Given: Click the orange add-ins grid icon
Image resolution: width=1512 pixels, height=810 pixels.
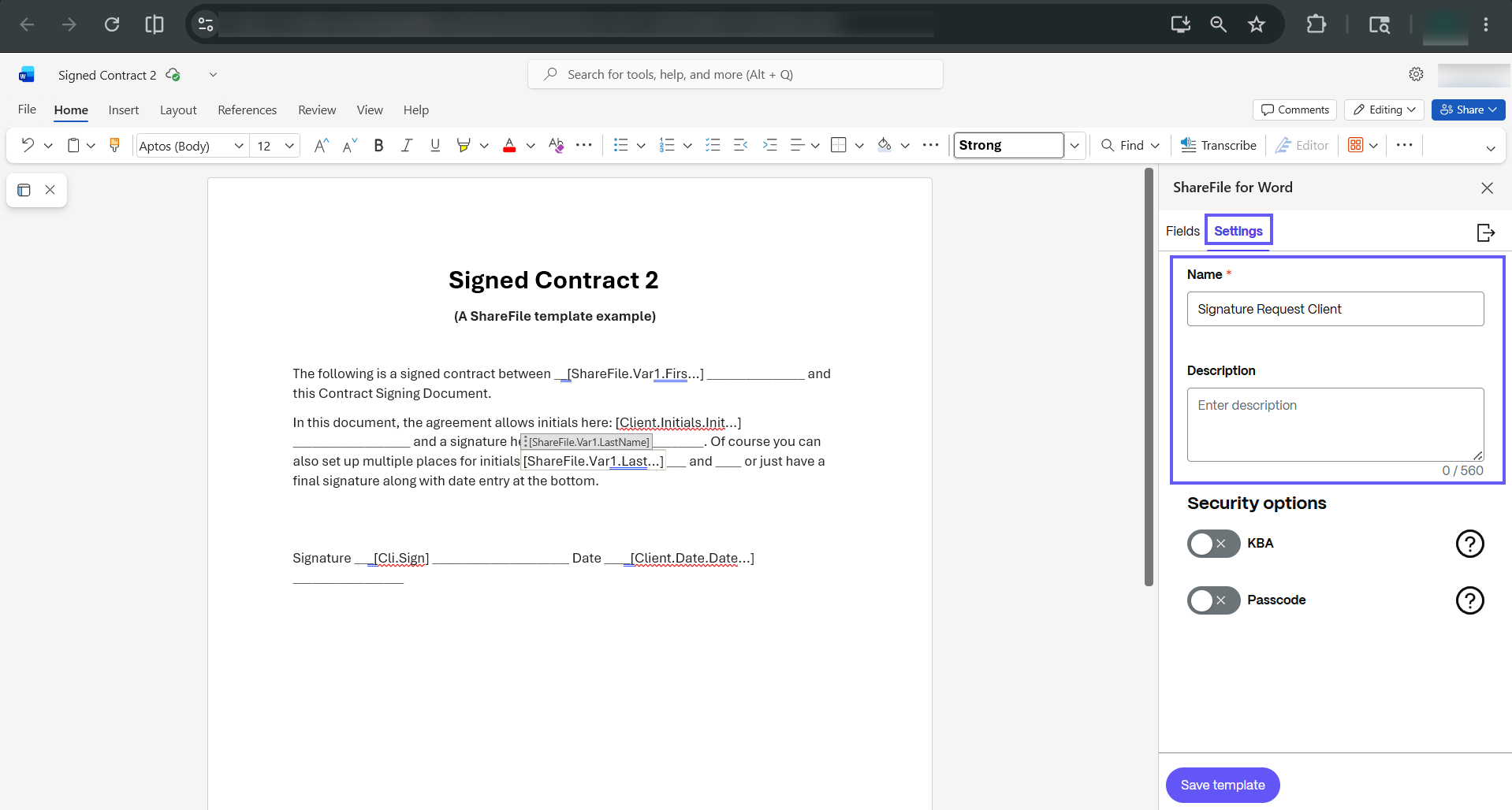Looking at the screenshot, I should [1356, 145].
